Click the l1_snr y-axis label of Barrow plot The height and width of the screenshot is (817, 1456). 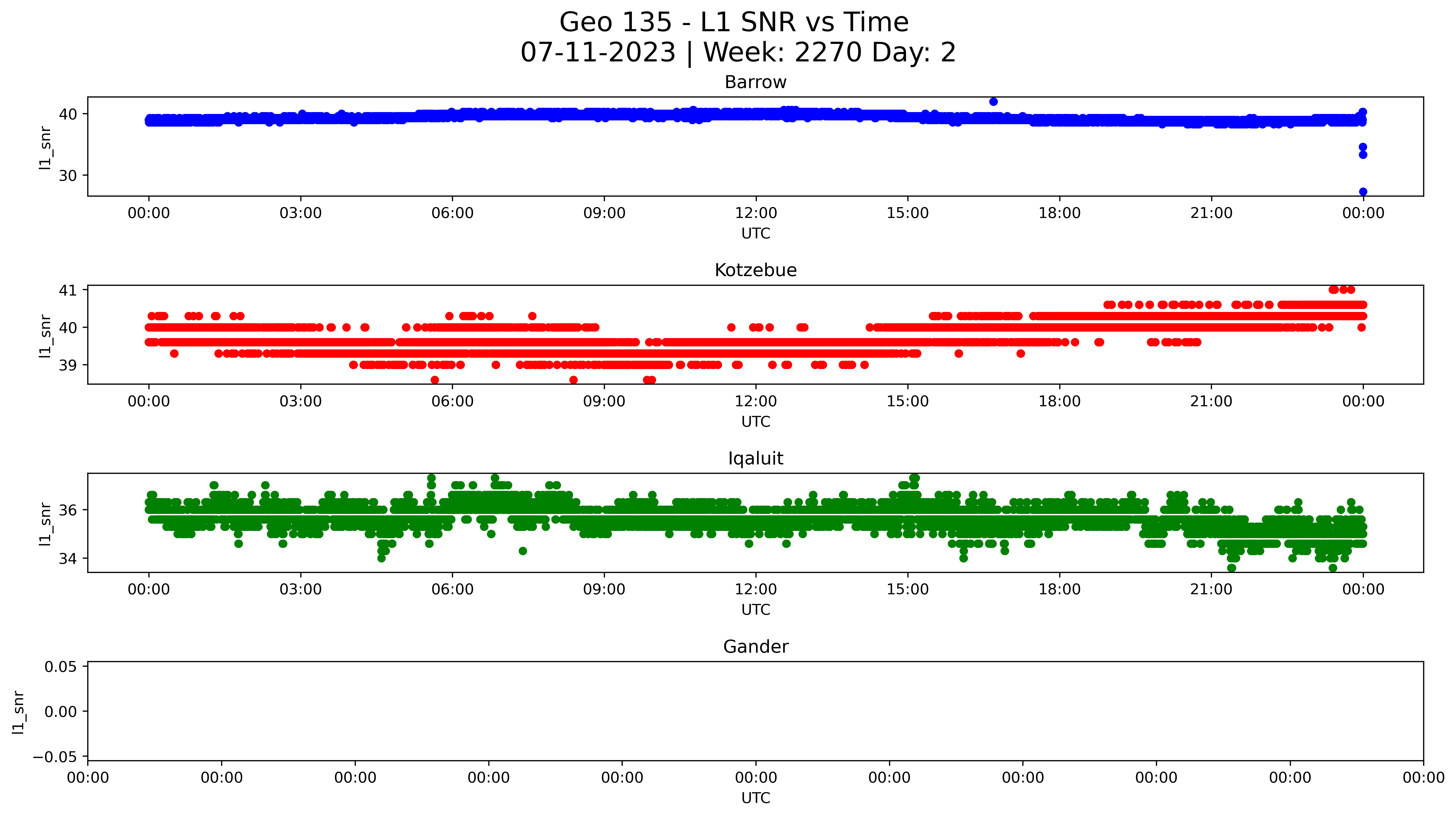45,148
